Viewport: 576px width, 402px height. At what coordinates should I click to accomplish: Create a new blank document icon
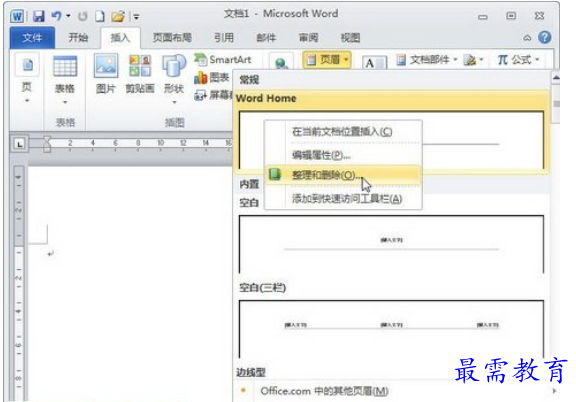coord(100,16)
